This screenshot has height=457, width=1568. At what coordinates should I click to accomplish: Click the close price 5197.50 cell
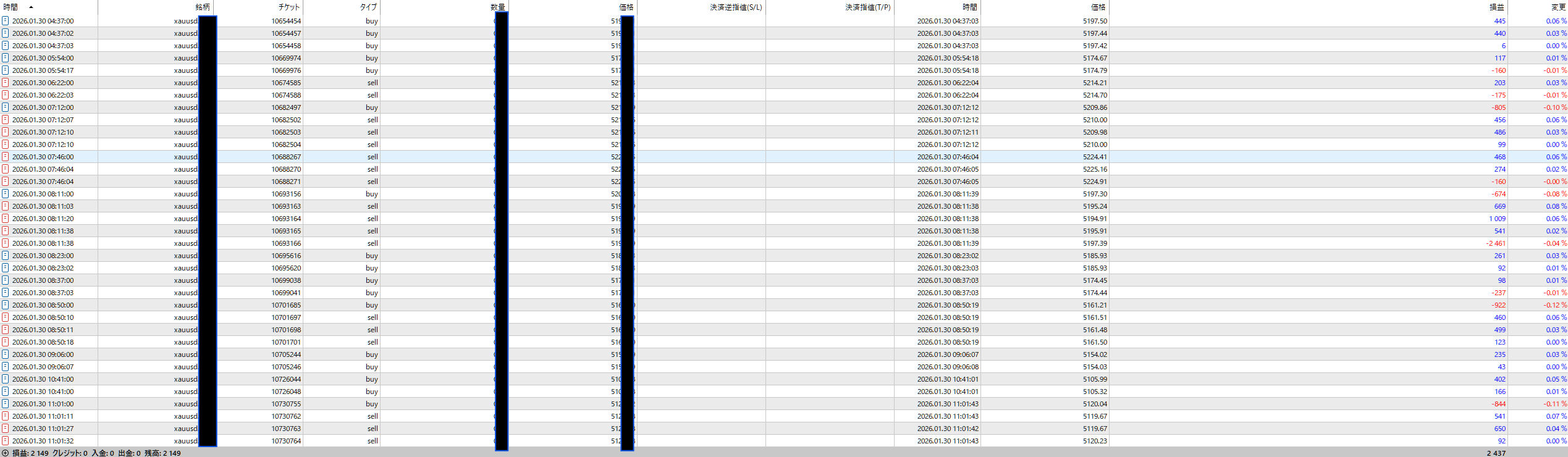click(1095, 21)
